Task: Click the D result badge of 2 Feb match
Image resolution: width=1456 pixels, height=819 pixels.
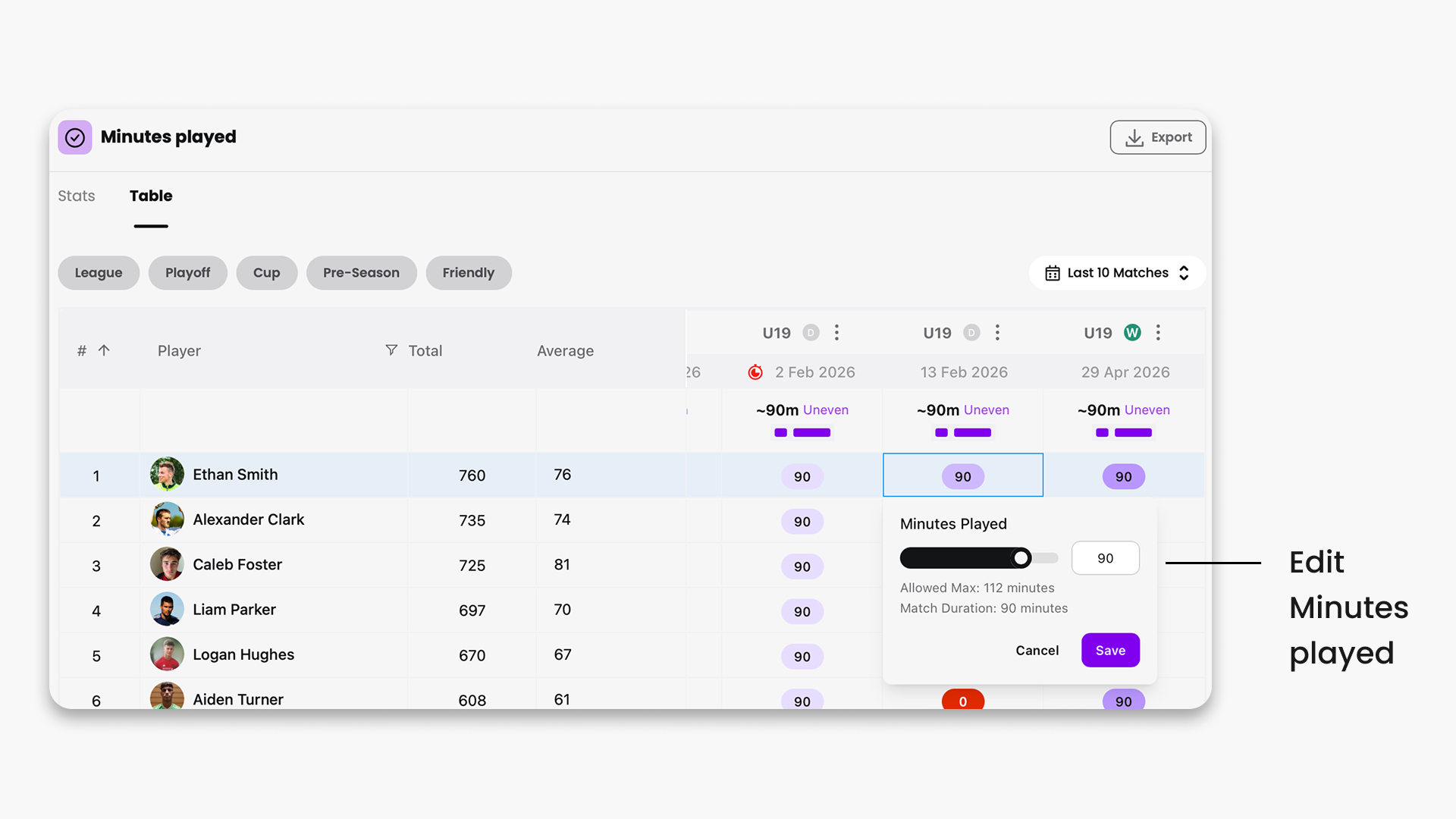Action: coord(811,333)
